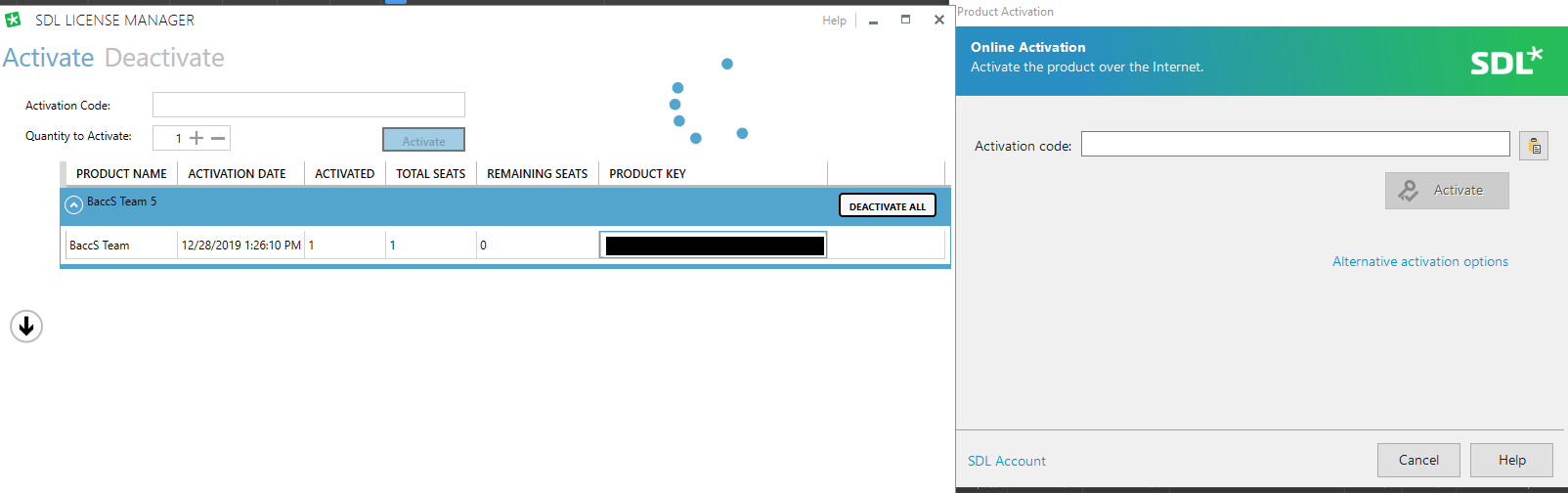Increase quantity with the plus icon
Screen dimensions: 1568x493
coord(196,138)
